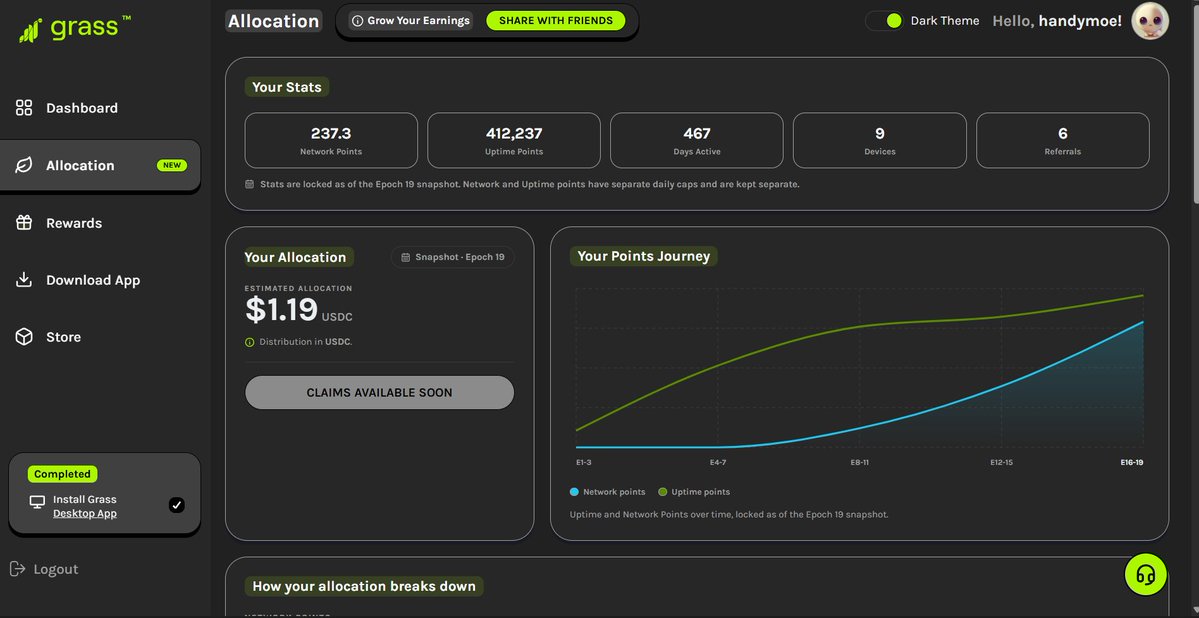Click the calendar icon in Snapshot badge
This screenshot has height=618, width=1199.
[x=406, y=257]
